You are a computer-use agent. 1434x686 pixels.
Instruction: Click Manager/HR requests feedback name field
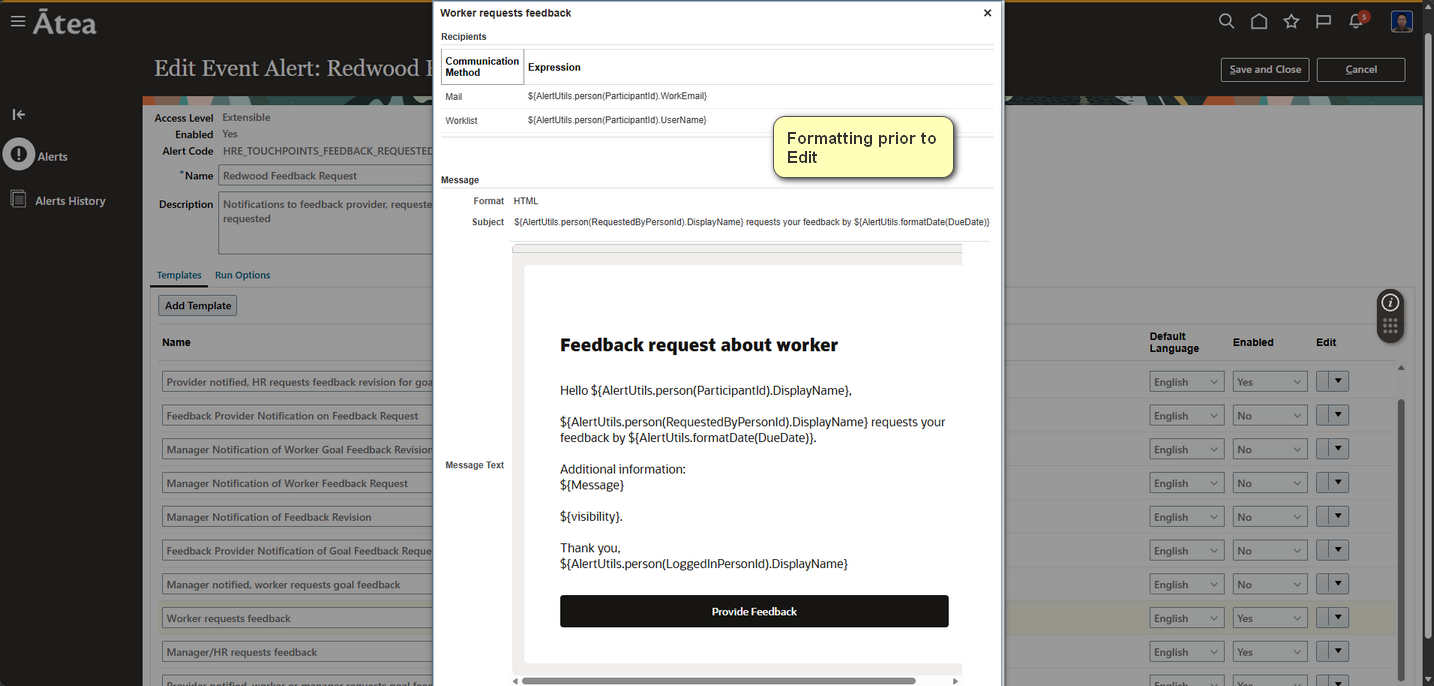[x=298, y=652]
